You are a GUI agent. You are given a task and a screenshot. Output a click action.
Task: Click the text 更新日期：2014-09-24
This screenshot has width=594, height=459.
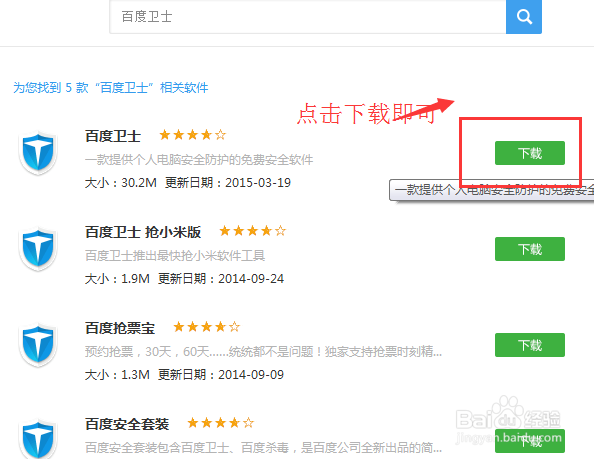[x=221, y=279]
